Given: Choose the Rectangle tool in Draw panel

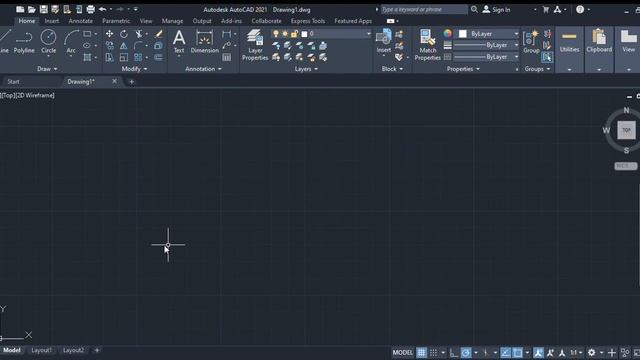Looking at the screenshot, I should pos(87,34).
